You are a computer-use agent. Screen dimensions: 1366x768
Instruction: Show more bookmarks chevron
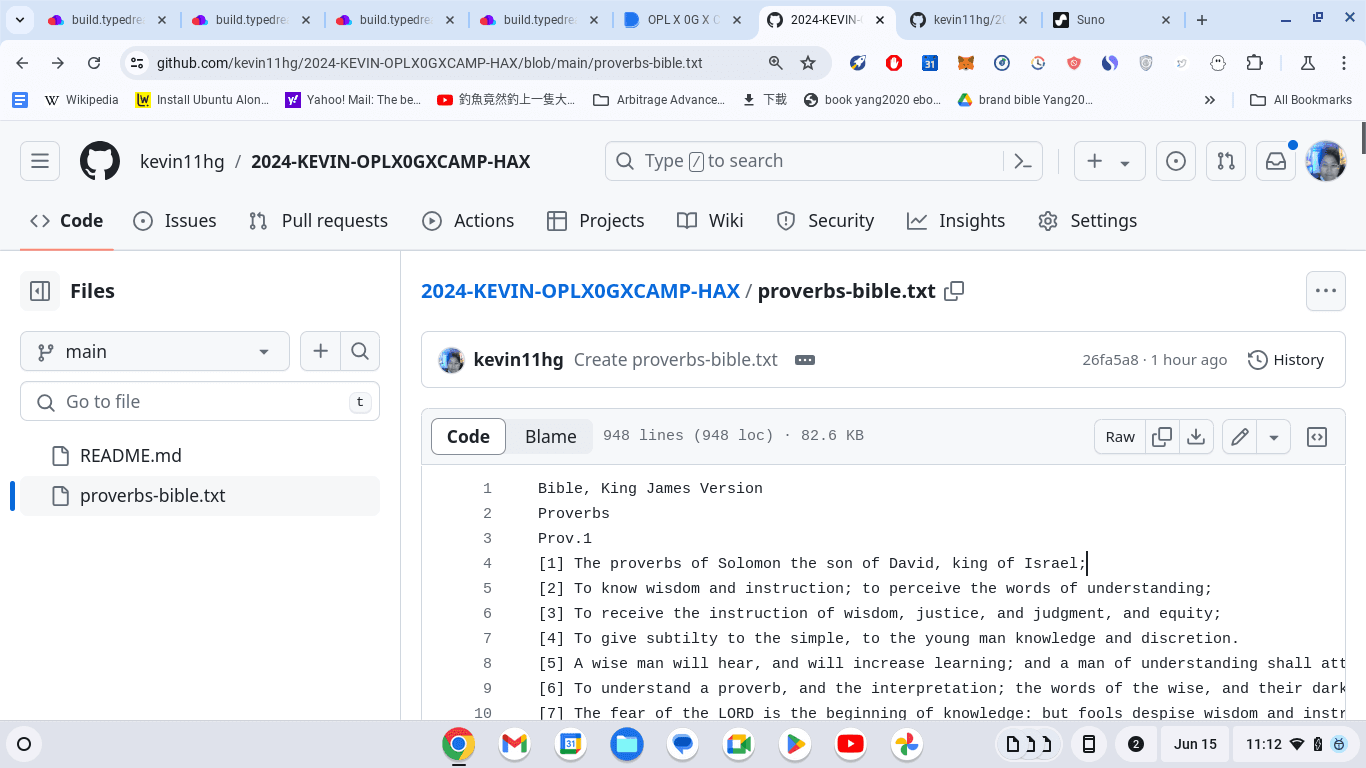tap(1210, 100)
